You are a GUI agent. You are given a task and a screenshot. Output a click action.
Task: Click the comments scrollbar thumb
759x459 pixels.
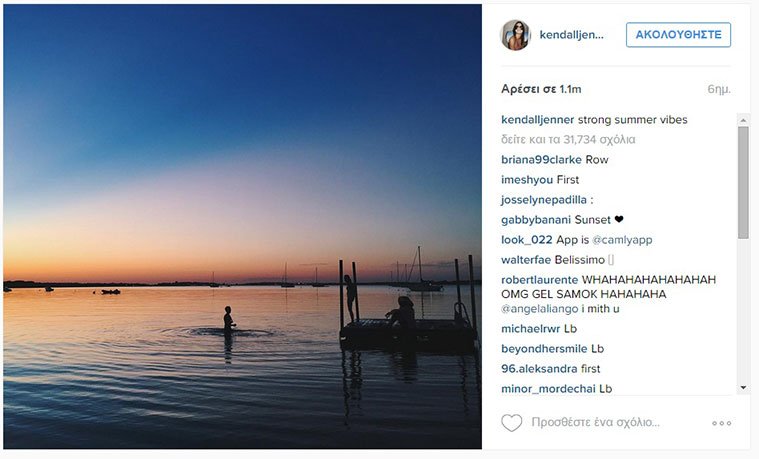tap(743, 182)
